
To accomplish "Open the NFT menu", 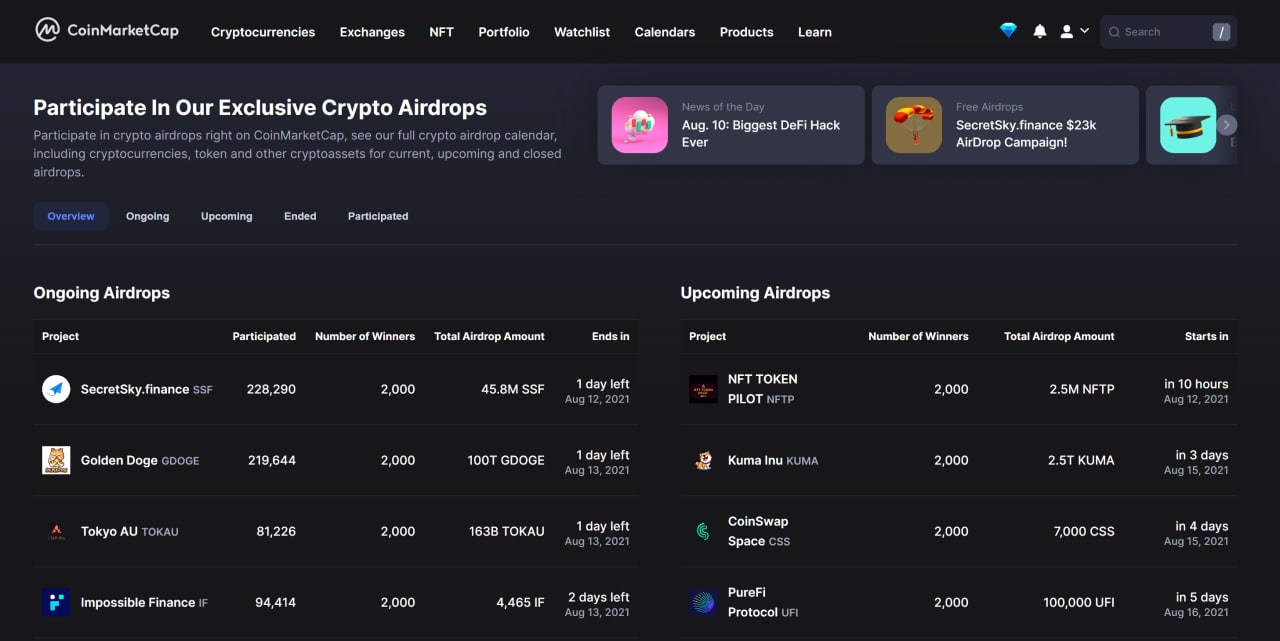I will coord(441,32).
